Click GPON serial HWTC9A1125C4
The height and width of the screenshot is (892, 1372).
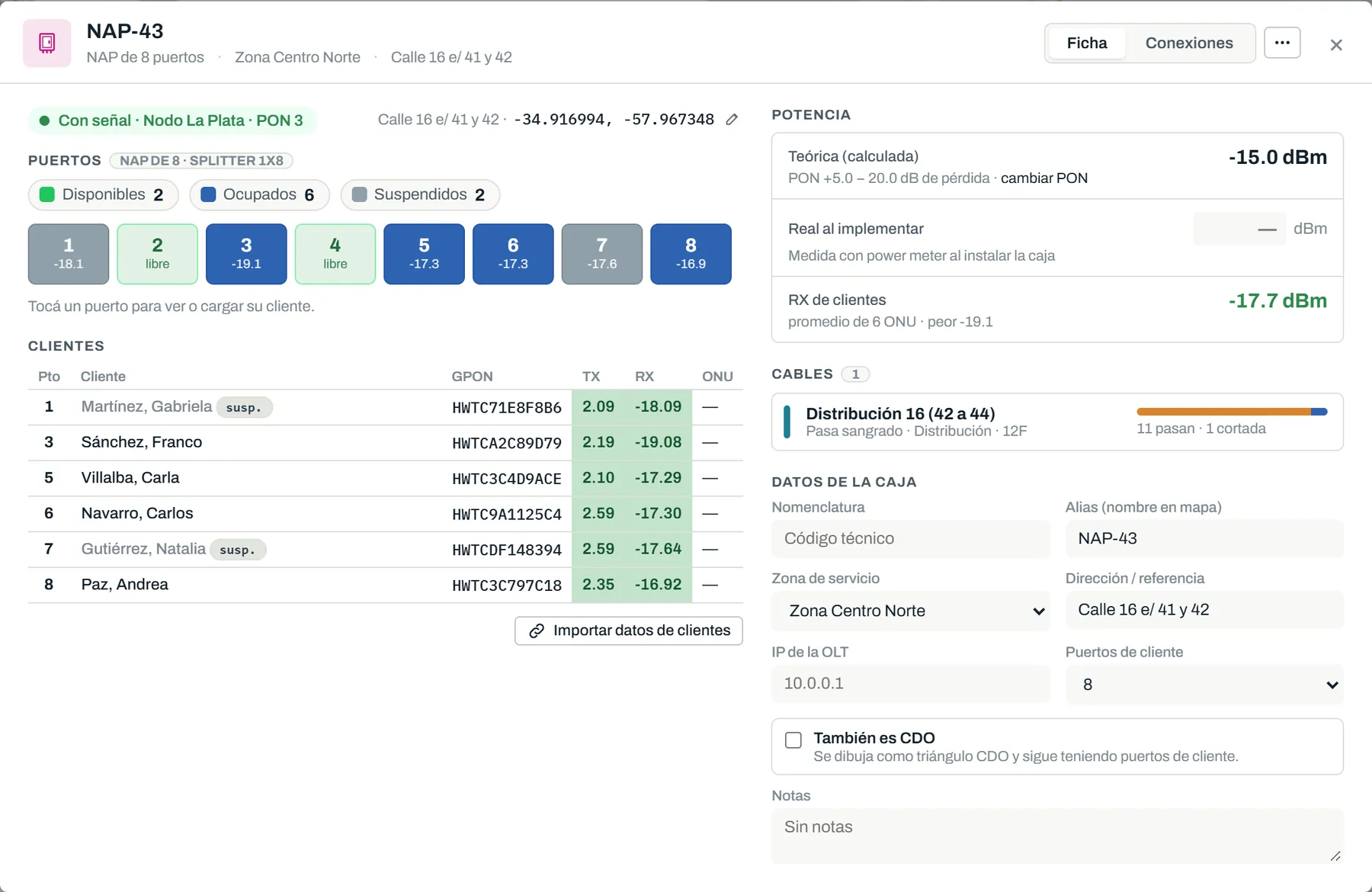click(507, 515)
